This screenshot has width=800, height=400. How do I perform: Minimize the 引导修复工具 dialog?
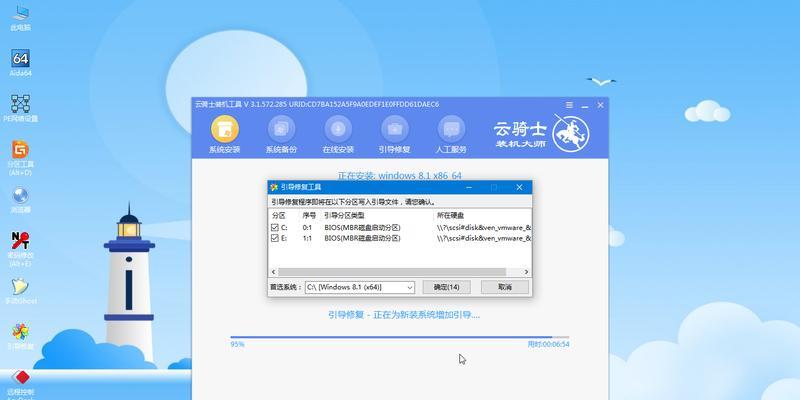click(468, 187)
